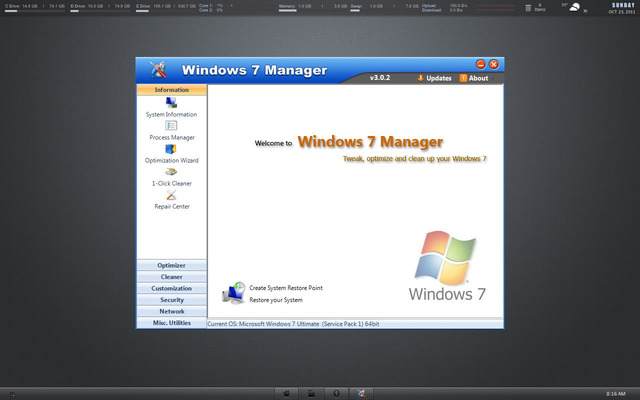
Task: Open the Security section
Action: point(171,300)
